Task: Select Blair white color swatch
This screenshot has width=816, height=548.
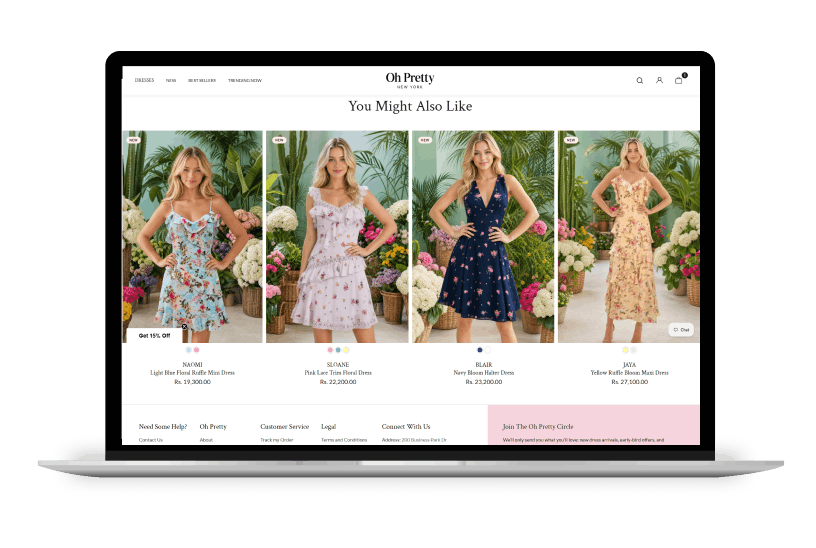Action: (x=488, y=350)
